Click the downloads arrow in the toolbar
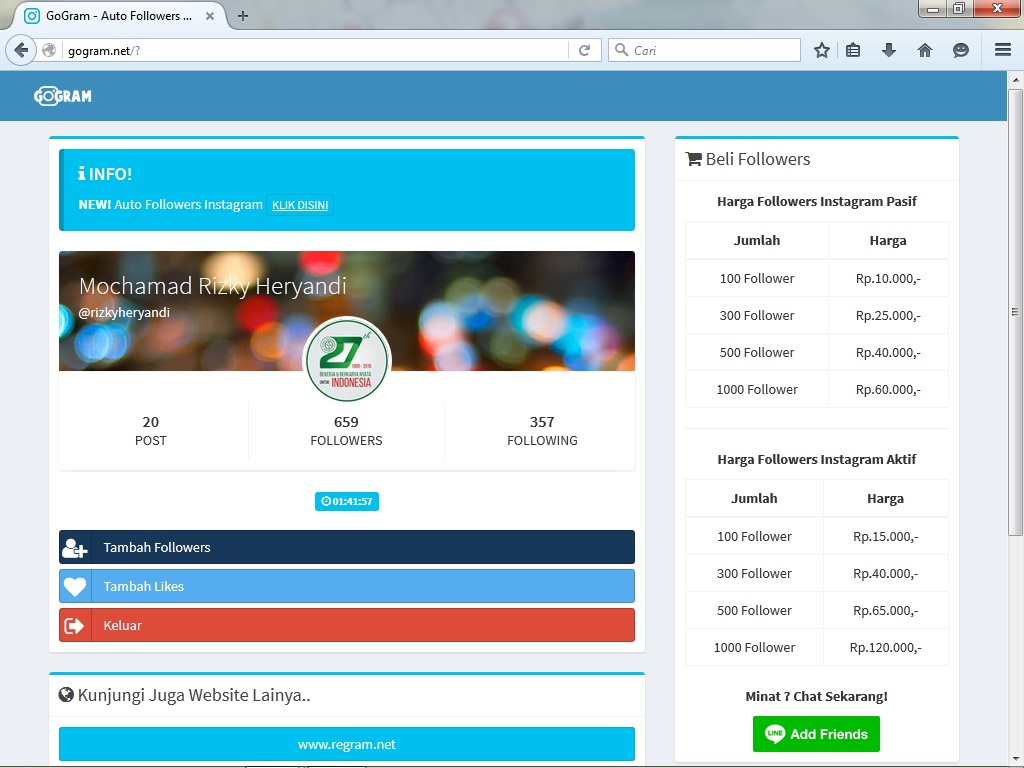Screen dimensions: 1024x768 tap(889, 49)
